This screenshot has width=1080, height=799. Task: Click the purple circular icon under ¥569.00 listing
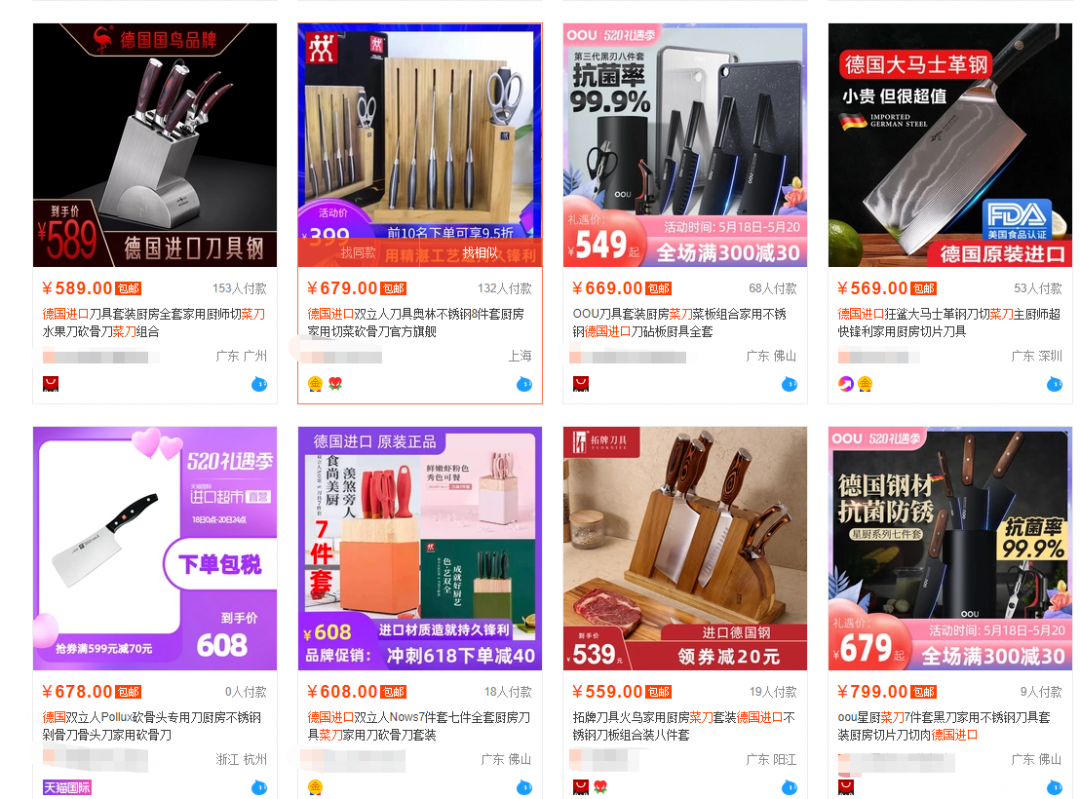[845, 384]
